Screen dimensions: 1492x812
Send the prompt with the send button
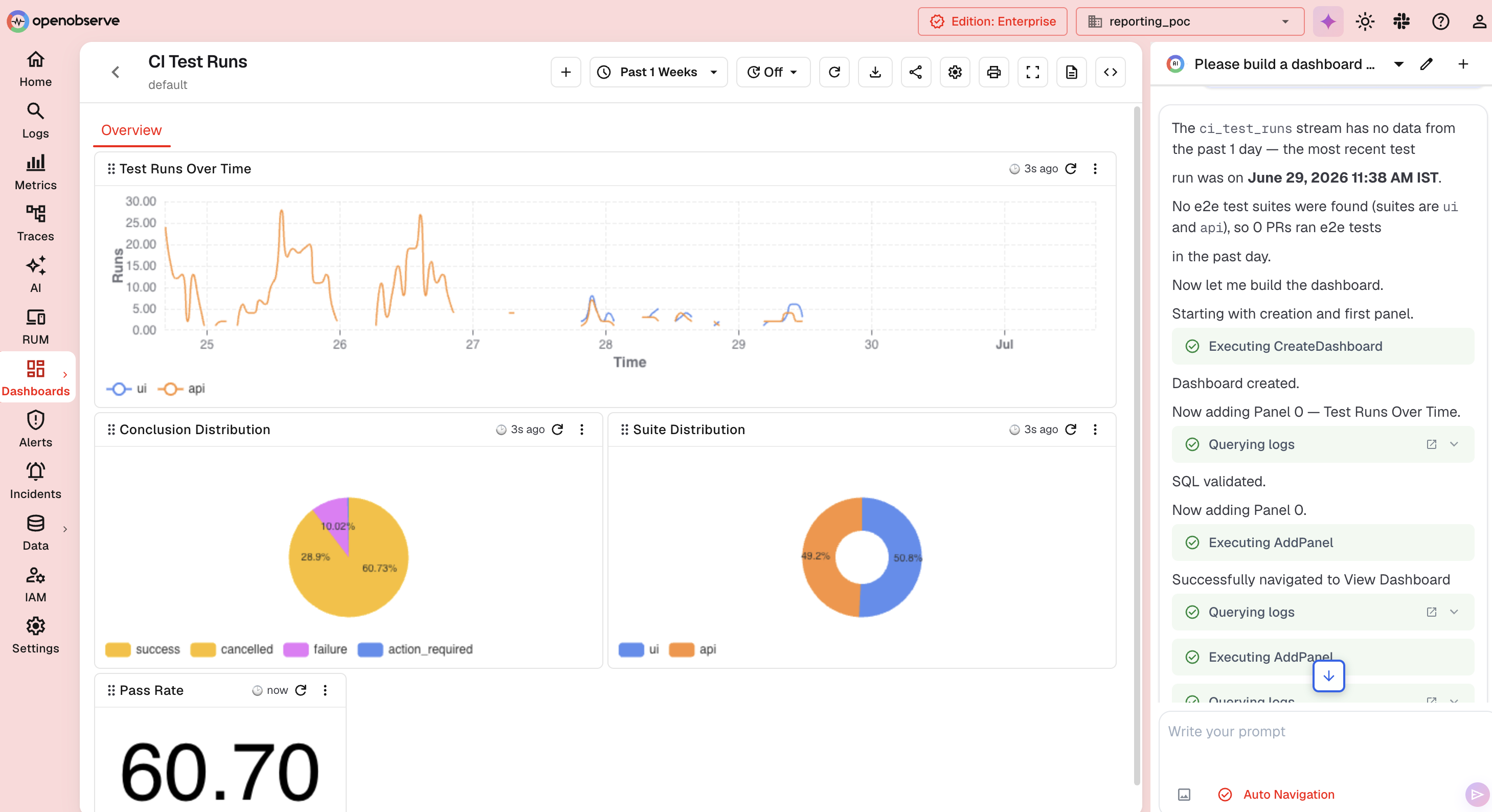click(1476, 794)
